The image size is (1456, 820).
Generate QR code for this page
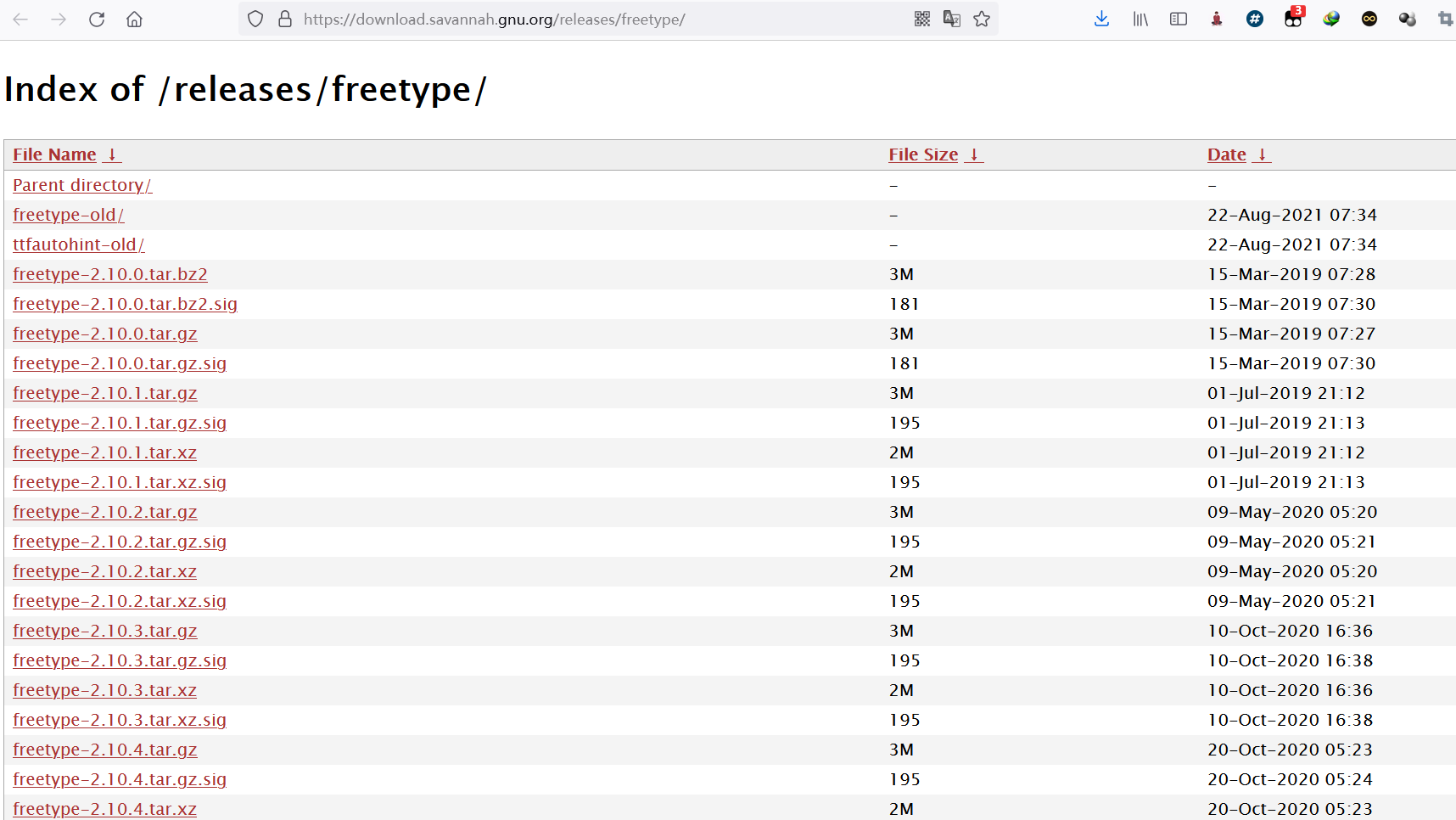(x=922, y=19)
